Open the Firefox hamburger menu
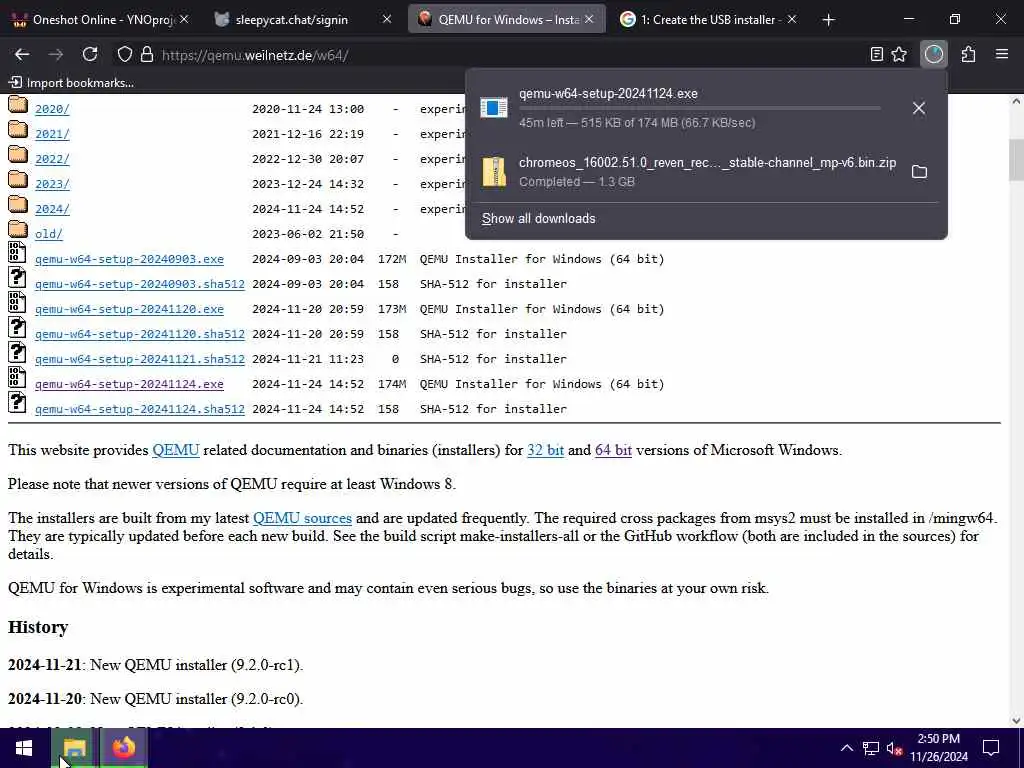Screen dimensions: 1024x768 [1002, 55]
